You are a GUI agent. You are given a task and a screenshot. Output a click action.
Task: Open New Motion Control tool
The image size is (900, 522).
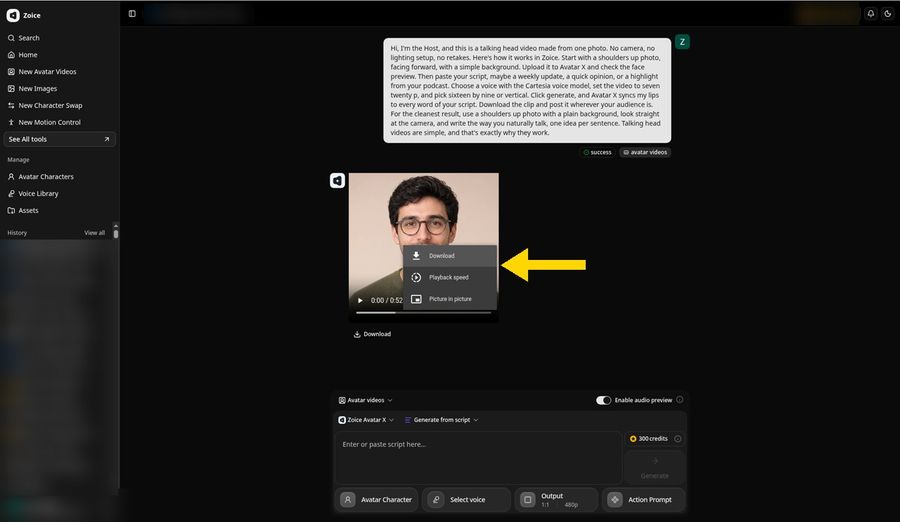(44, 122)
